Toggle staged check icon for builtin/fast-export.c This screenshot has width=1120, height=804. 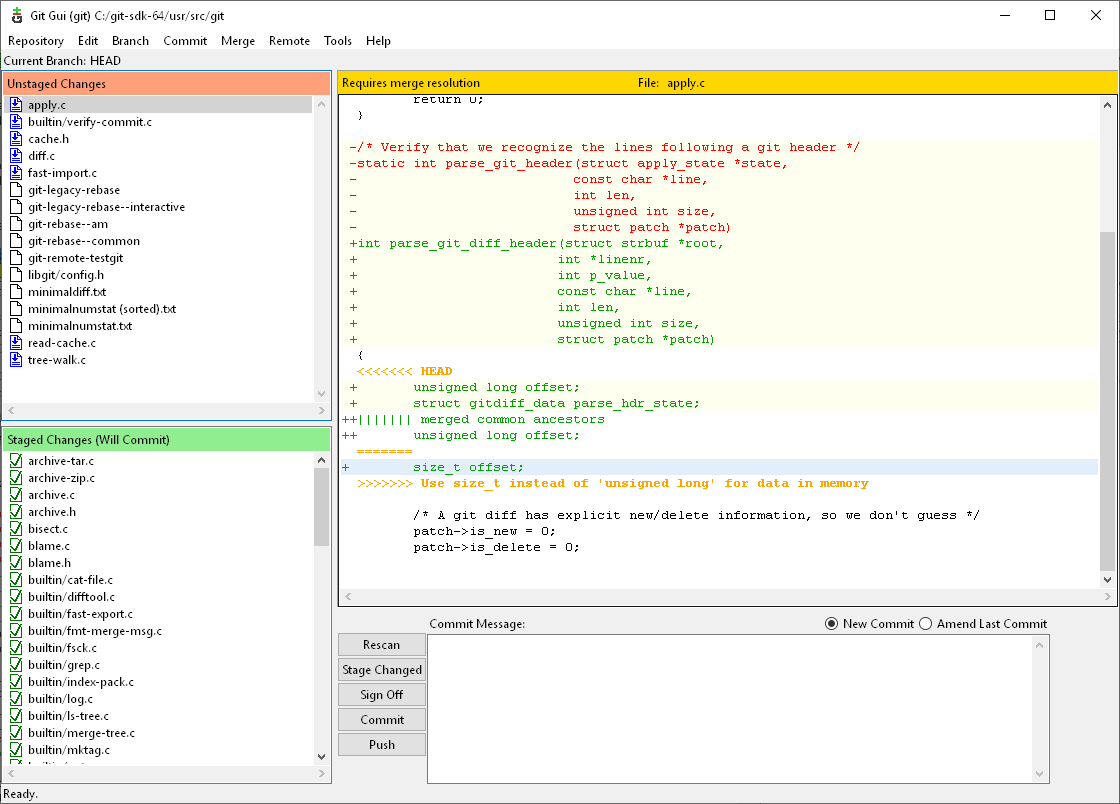(16, 614)
